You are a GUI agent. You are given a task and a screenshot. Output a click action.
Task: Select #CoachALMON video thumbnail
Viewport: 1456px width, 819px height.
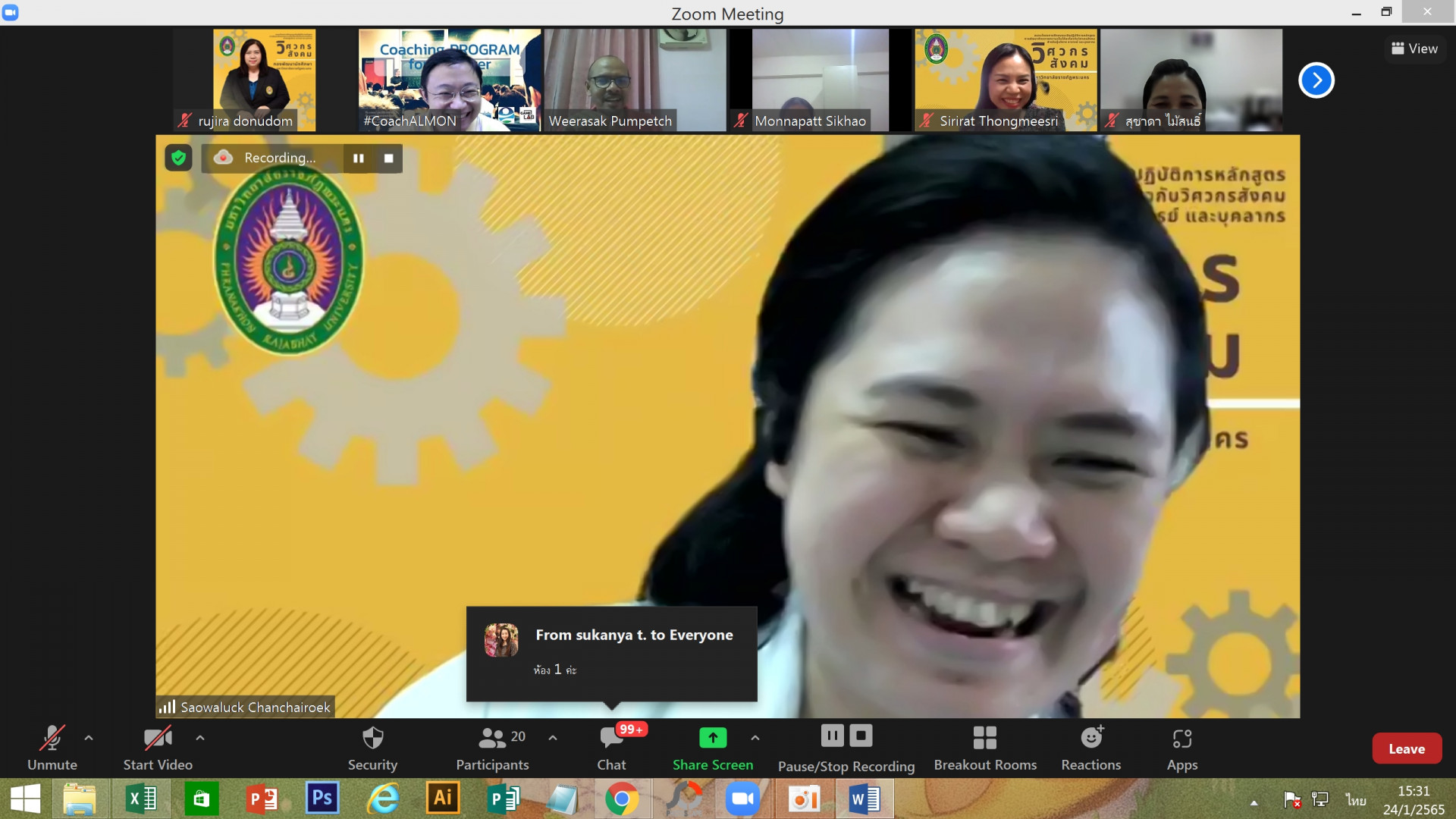click(x=450, y=80)
